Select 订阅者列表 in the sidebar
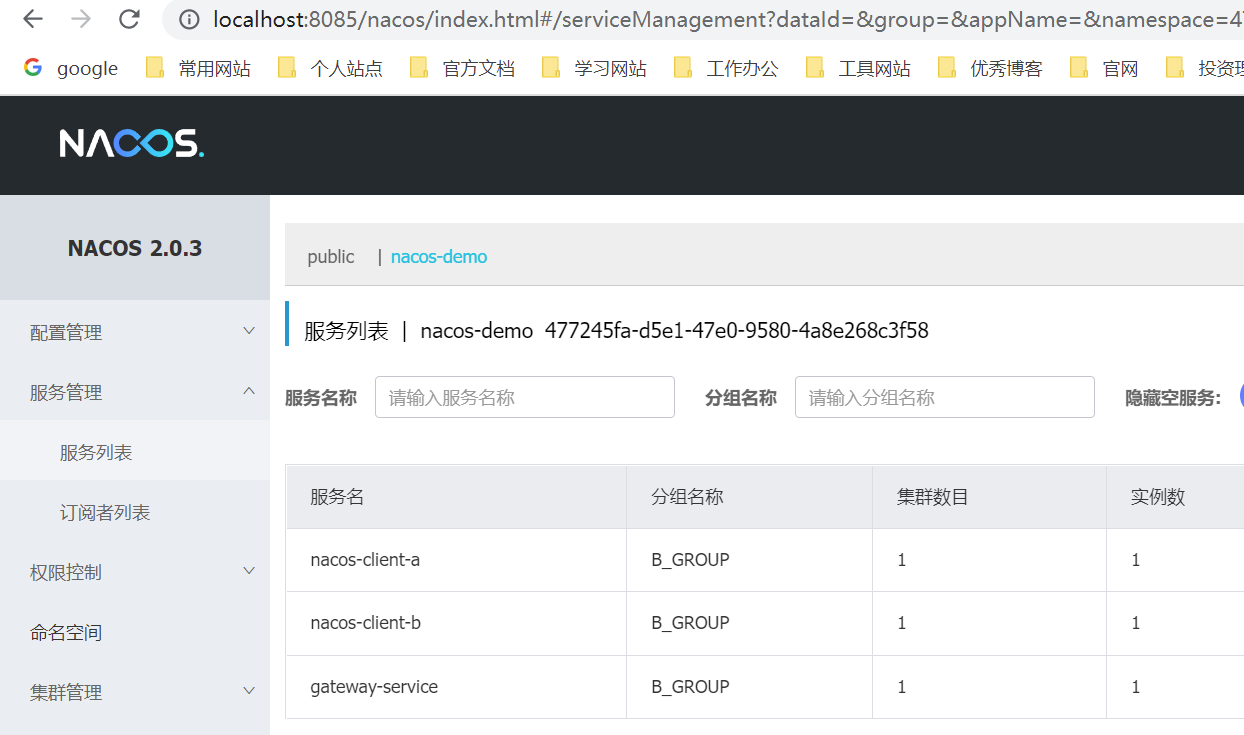Screen dimensions: 1244x735 [x=135, y=512]
